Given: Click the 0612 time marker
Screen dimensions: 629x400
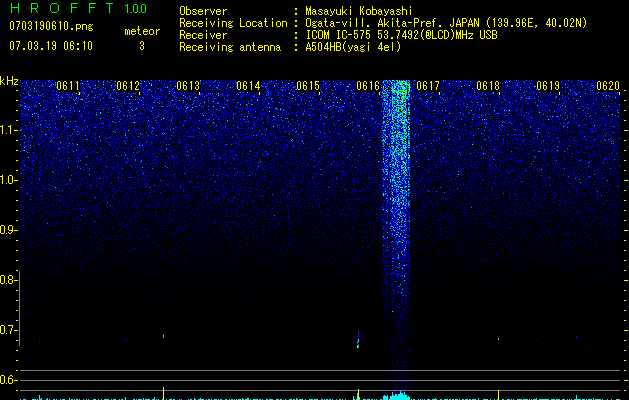Looking at the screenshot, I should point(128,86).
